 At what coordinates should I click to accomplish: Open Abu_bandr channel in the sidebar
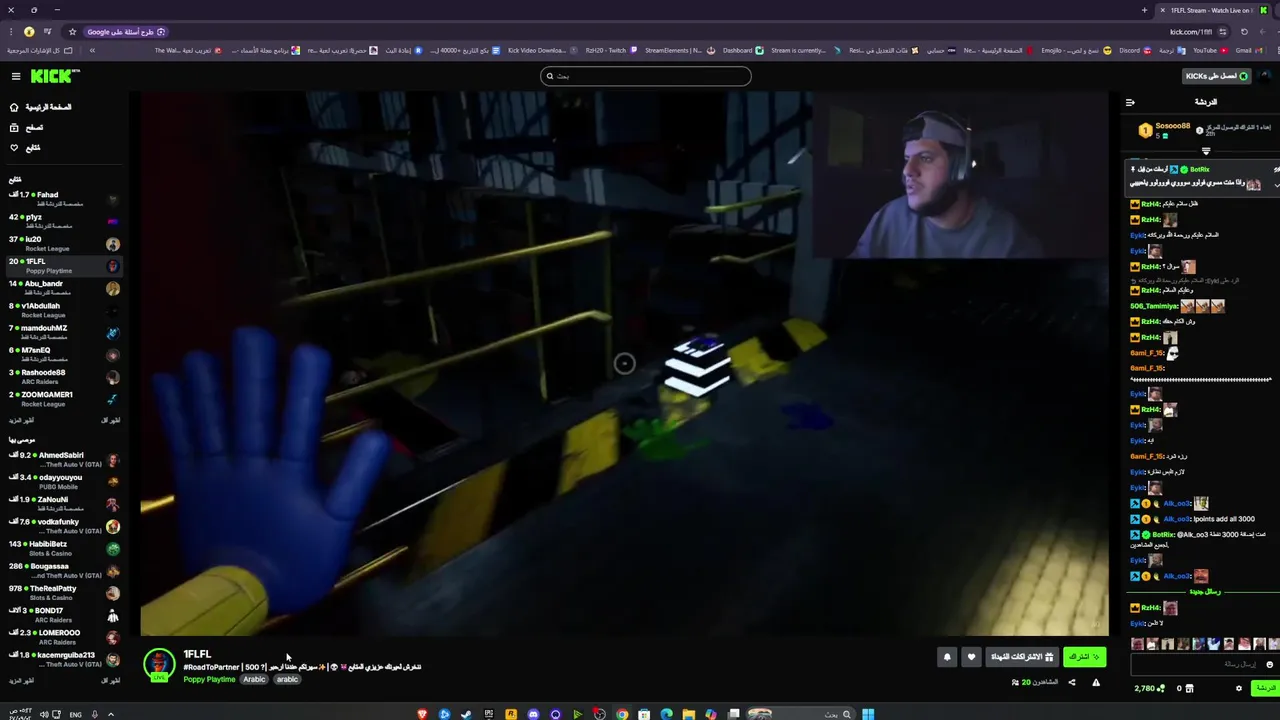63,288
